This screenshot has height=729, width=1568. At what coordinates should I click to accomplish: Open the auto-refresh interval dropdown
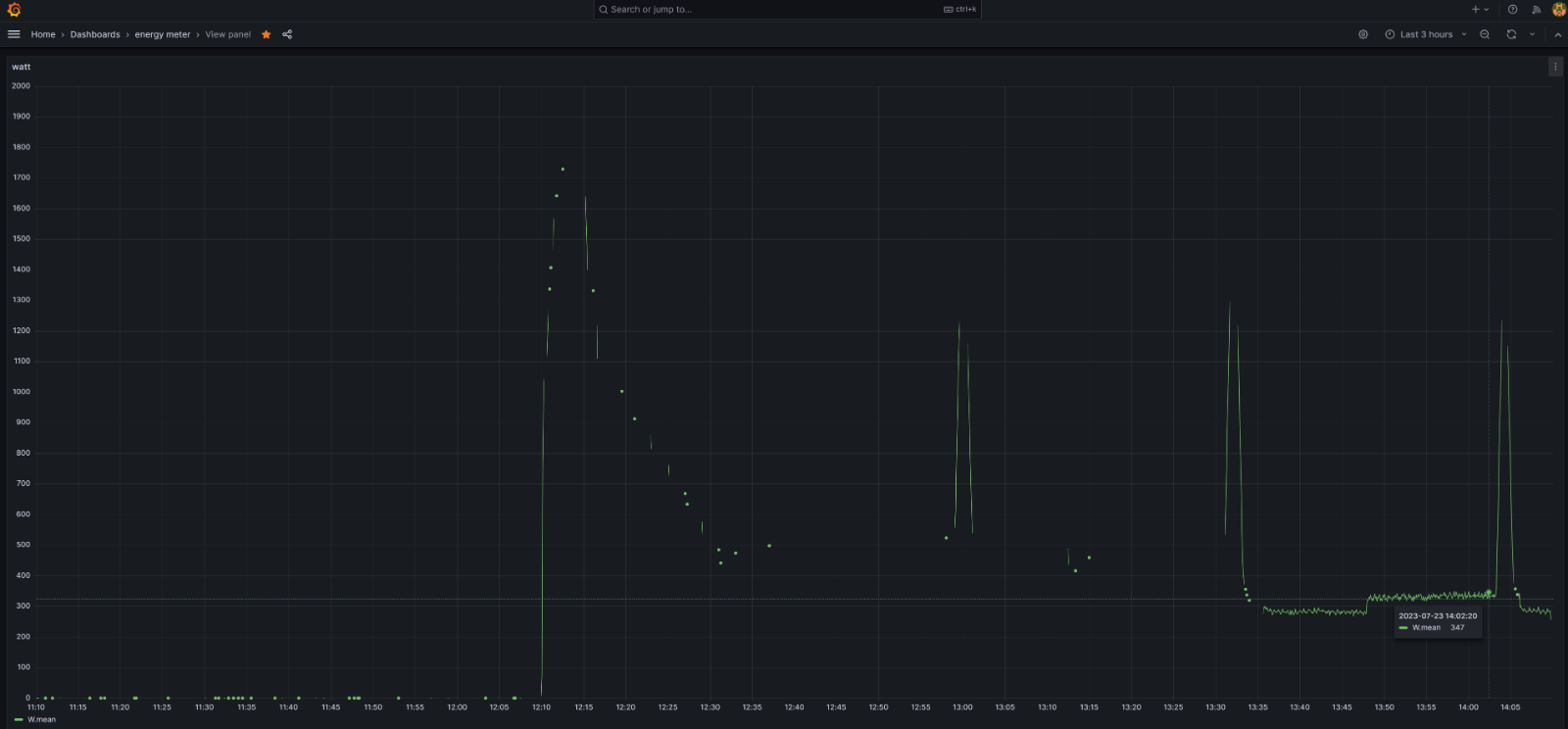(x=1533, y=34)
